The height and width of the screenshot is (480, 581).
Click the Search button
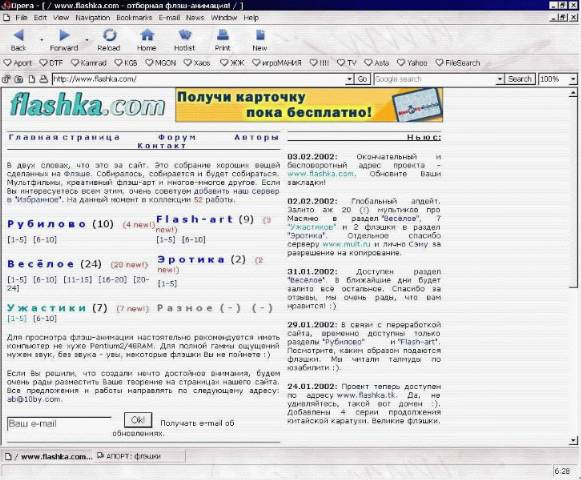(x=519, y=79)
